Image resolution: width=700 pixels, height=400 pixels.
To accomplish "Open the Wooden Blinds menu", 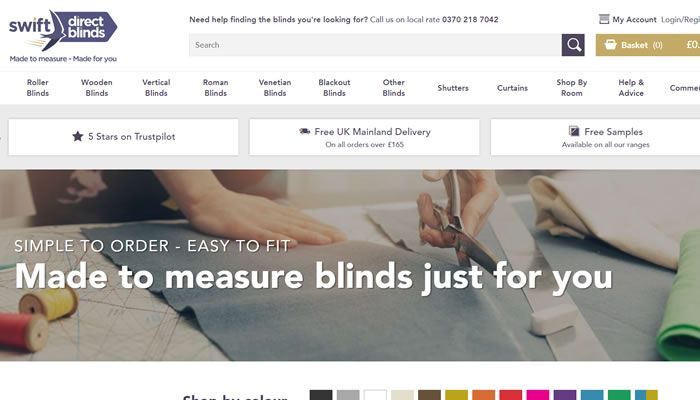I will pyautogui.click(x=96, y=88).
